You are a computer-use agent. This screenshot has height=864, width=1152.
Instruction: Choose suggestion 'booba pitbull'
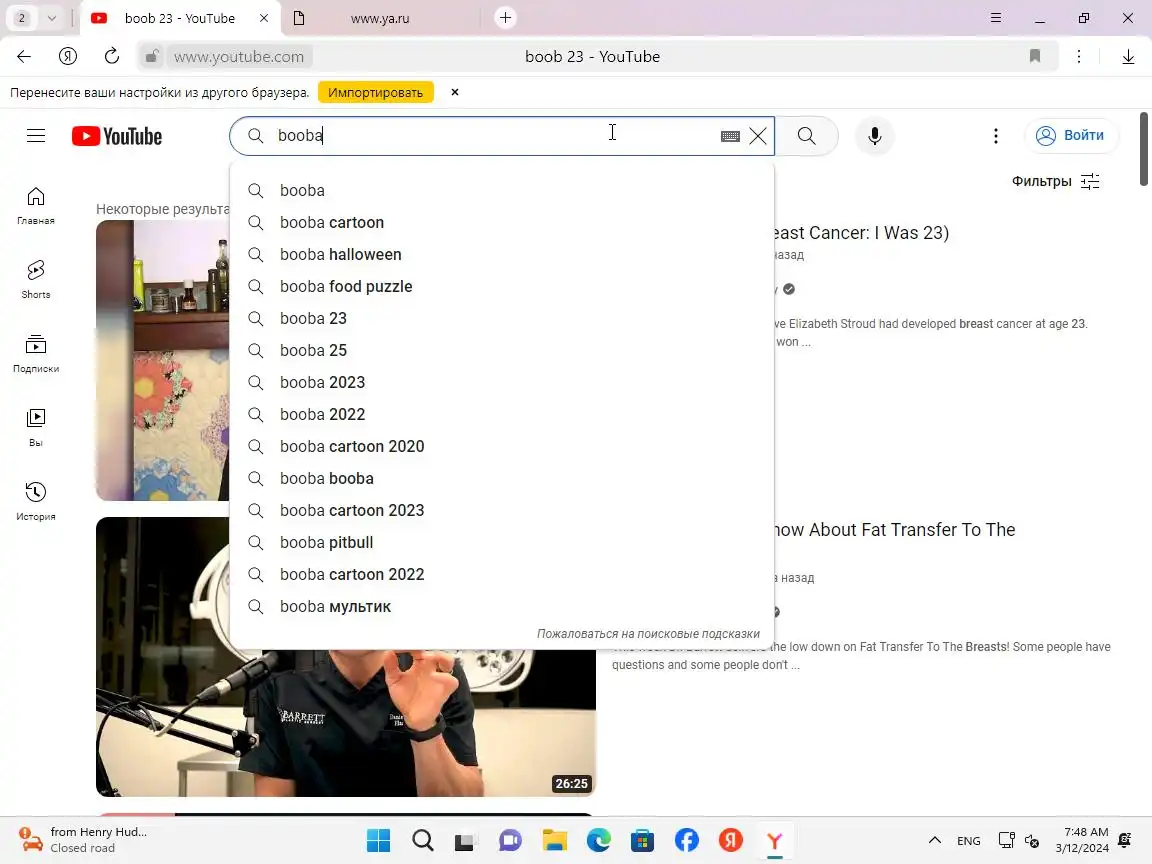pos(502,542)
